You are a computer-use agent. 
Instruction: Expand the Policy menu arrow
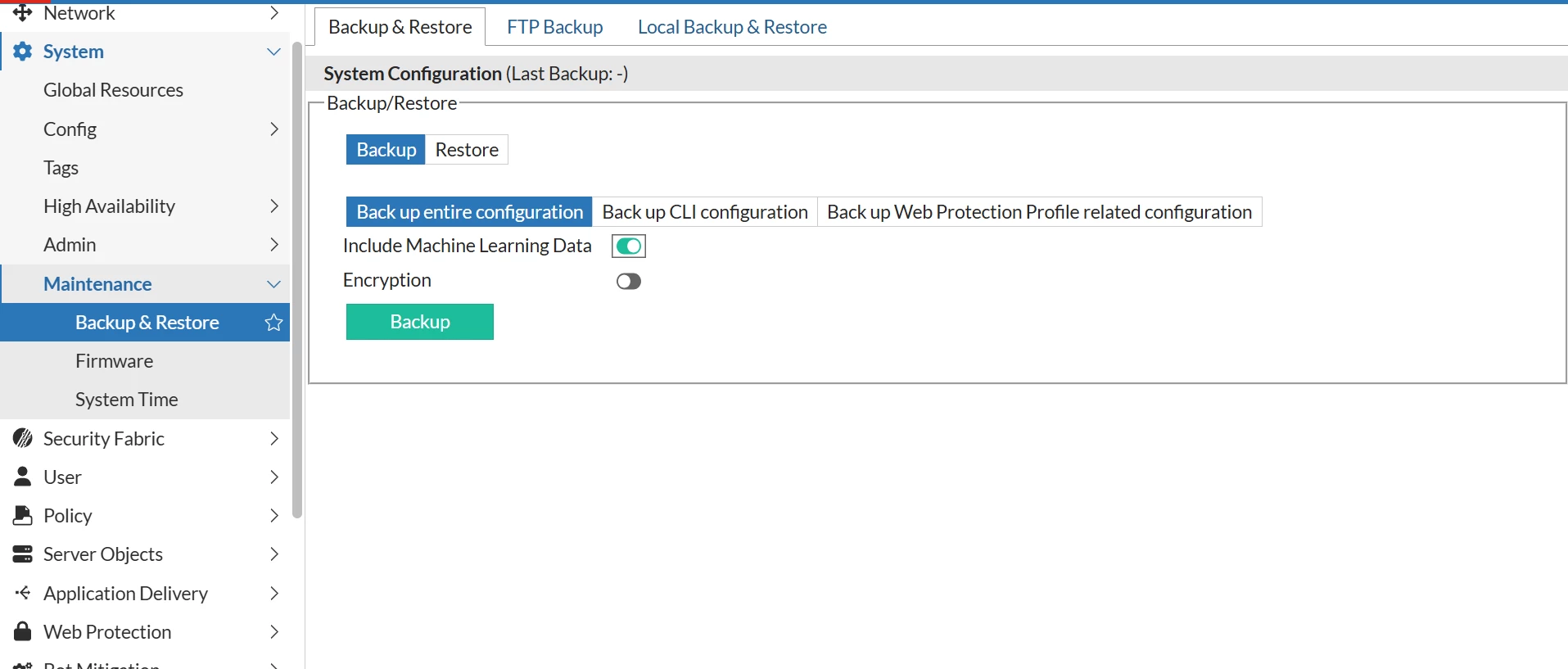[274, 515]
